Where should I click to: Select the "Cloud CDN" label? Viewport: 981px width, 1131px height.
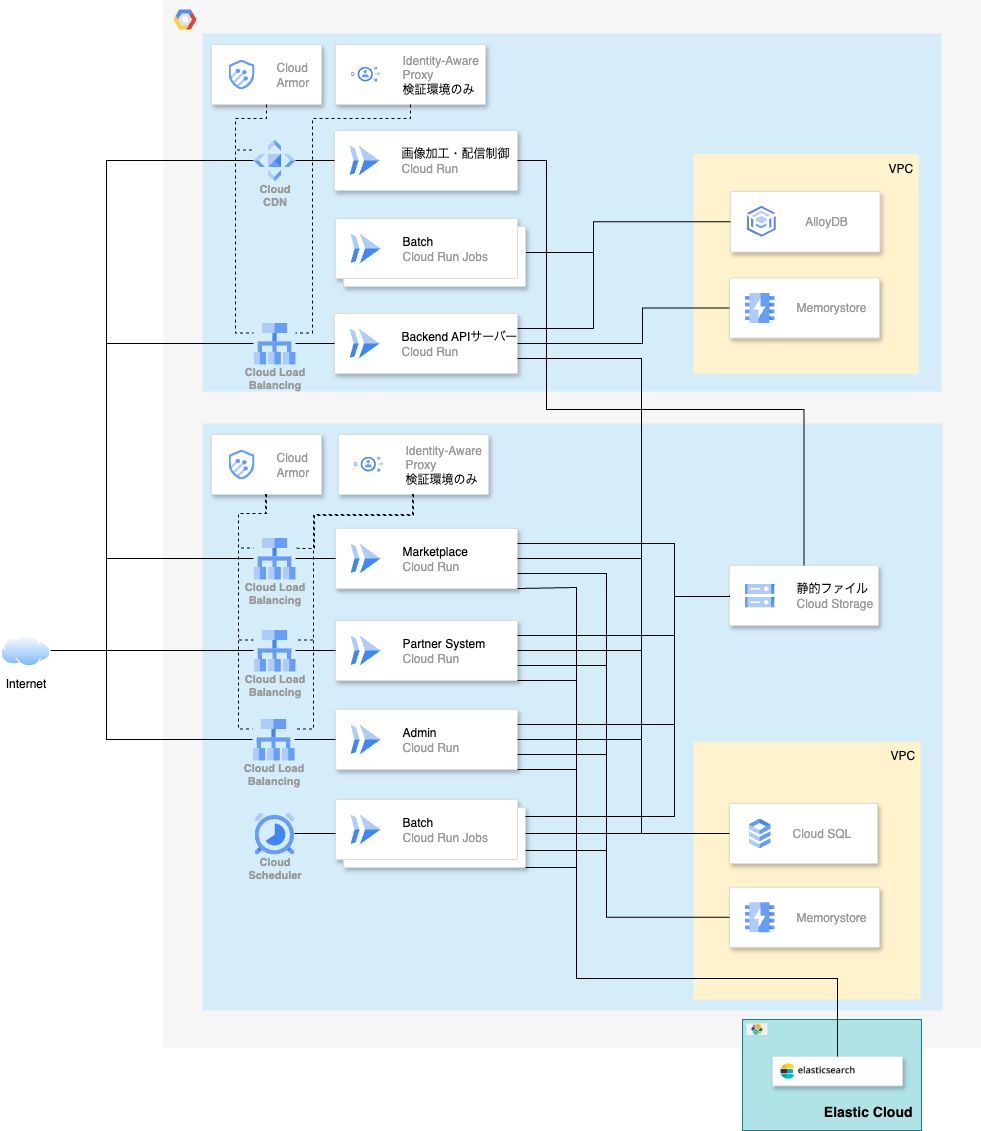click(275, 195)
